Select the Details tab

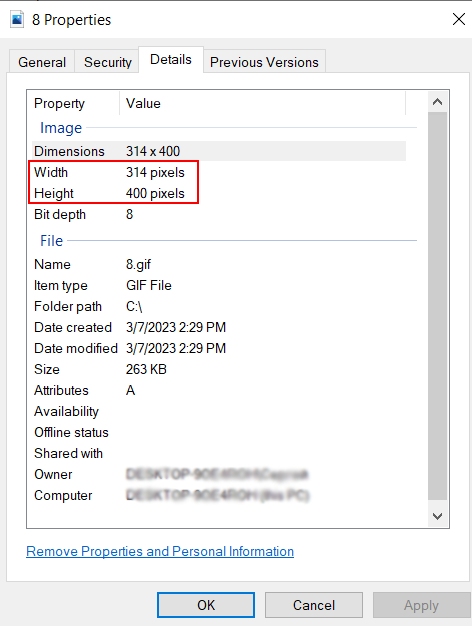tap(171, 60)
